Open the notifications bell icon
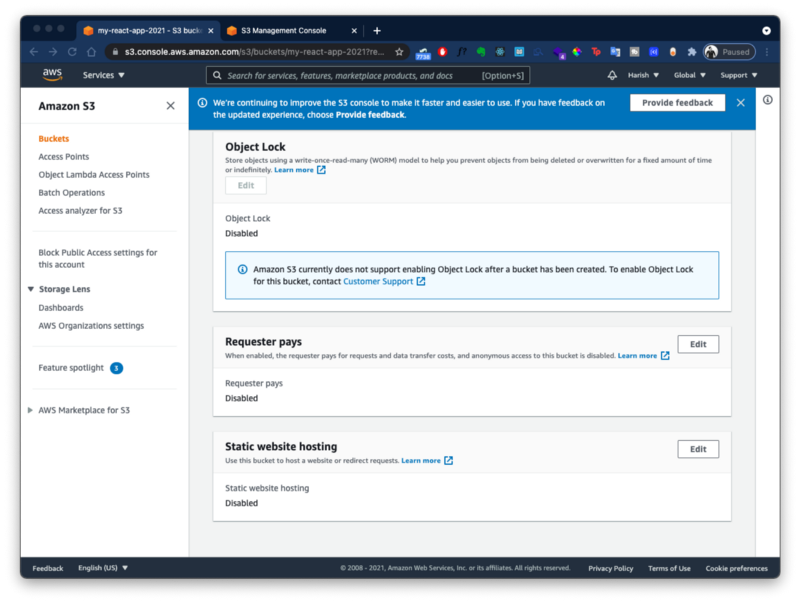 tap(612, 75)
